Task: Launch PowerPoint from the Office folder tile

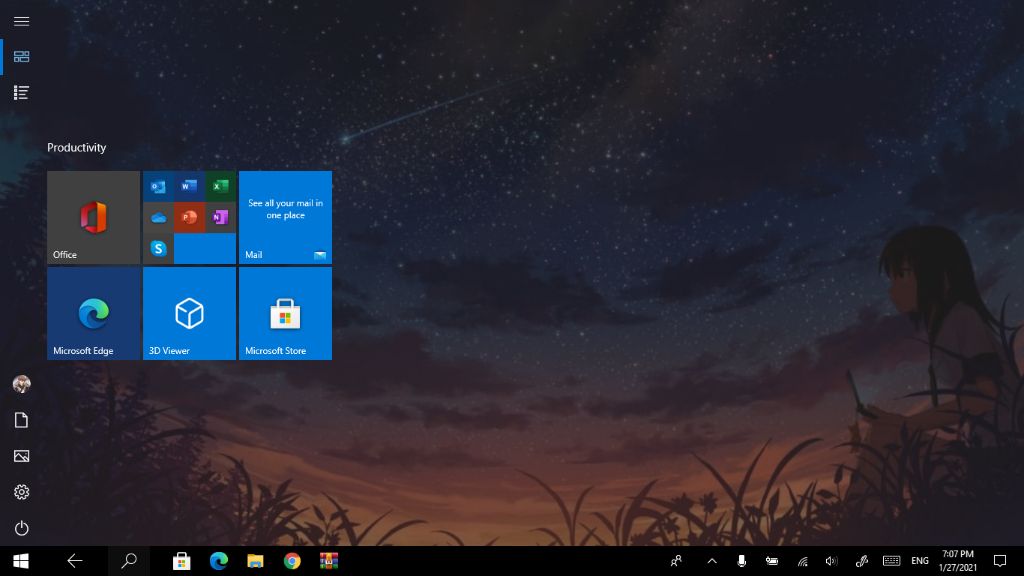Action: 189,218
